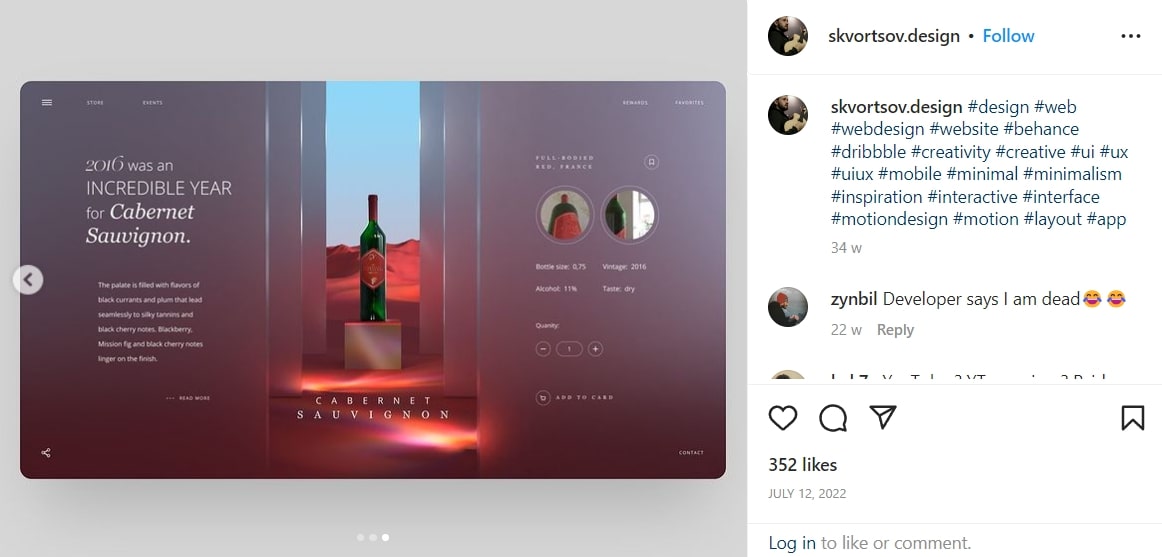1162x557 pixels.
Task: Save the post with the bookmark icon
Action: tap(1133, 418)
